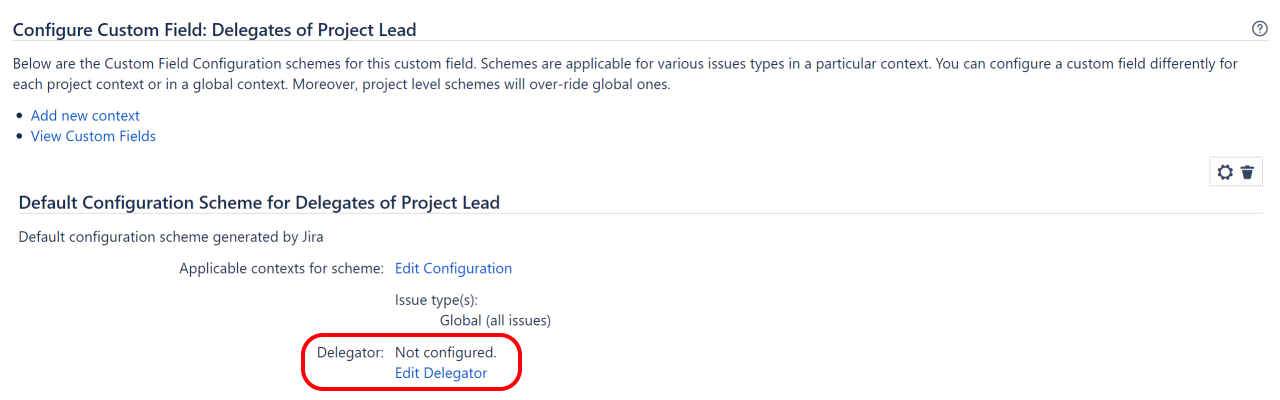1280x400 pixels.
Task: Delete the scheme with the trash icon
Action: [x=1247, y=172]
